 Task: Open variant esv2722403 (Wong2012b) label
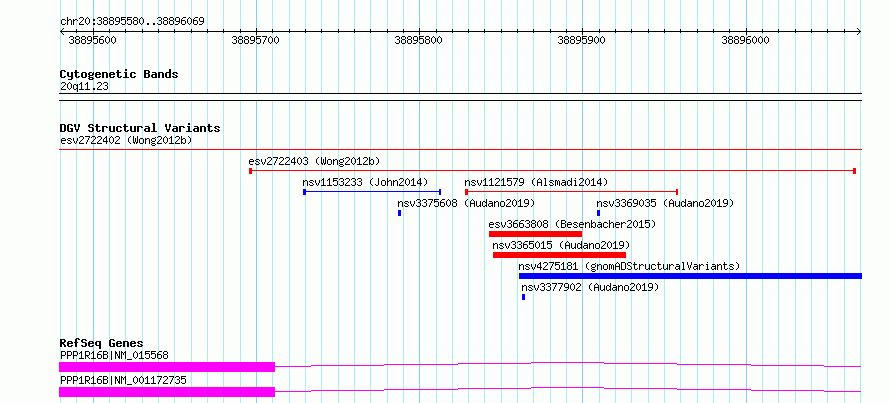(314, 161)
